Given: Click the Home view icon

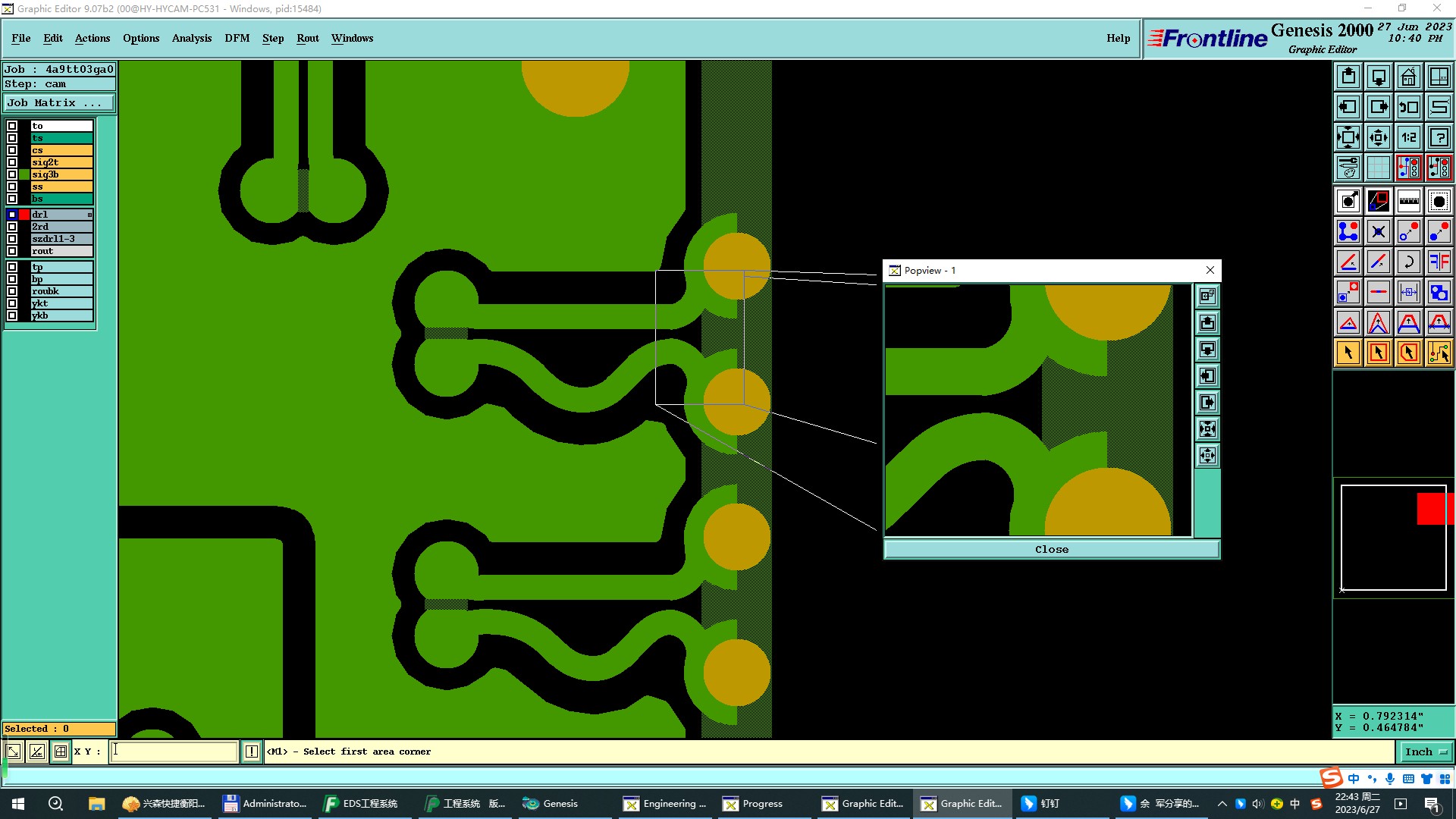Looking at the screenshot, I should pyautogui.click(x=1408, y=77).
